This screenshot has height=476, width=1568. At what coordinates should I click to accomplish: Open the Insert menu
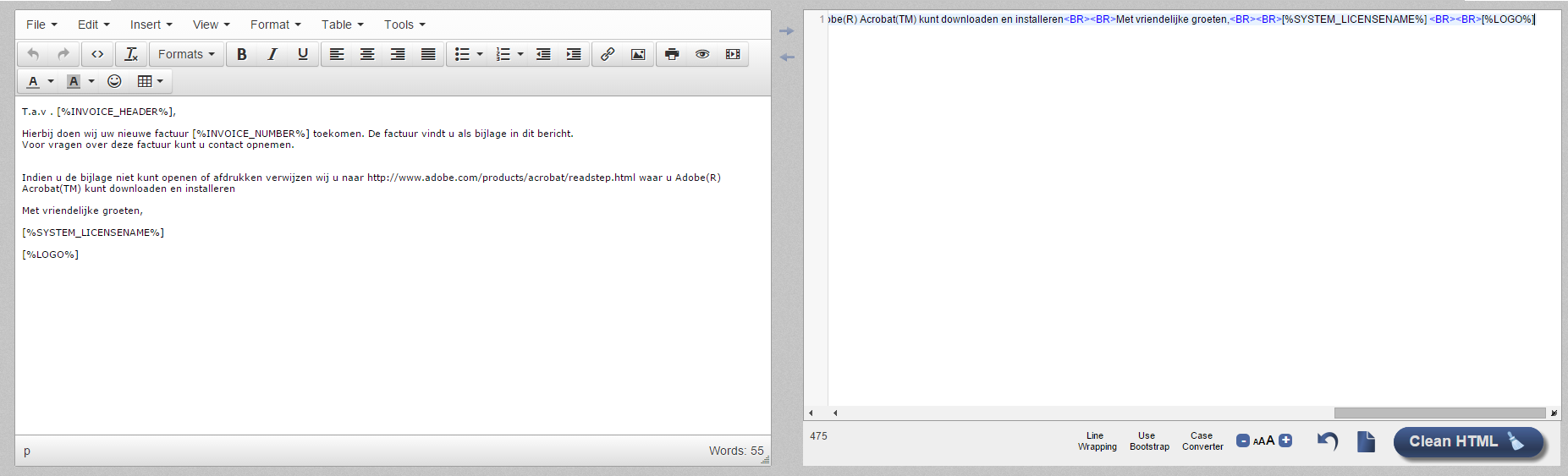(151, 25)
